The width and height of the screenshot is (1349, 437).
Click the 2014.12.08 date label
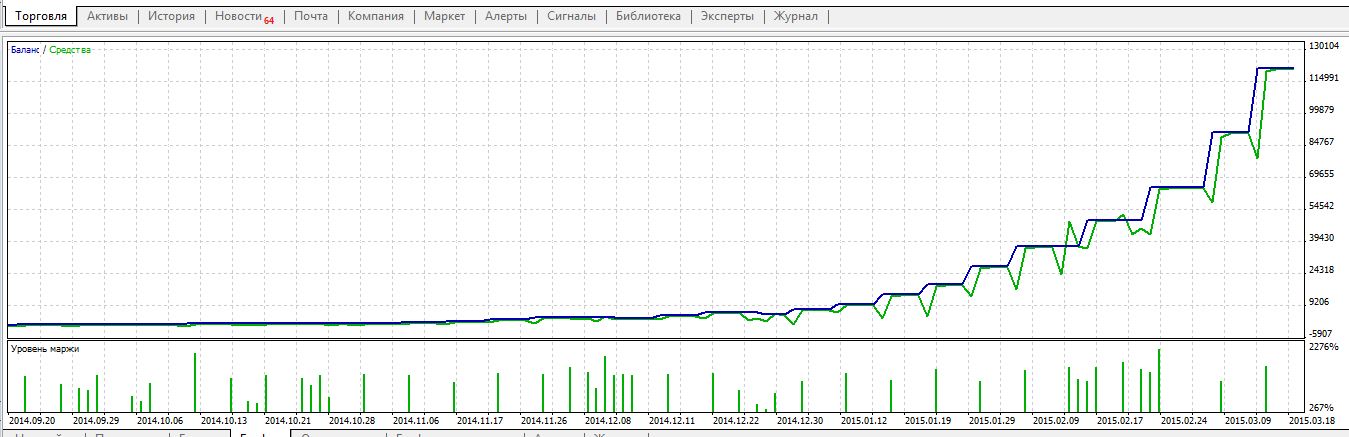608,421
